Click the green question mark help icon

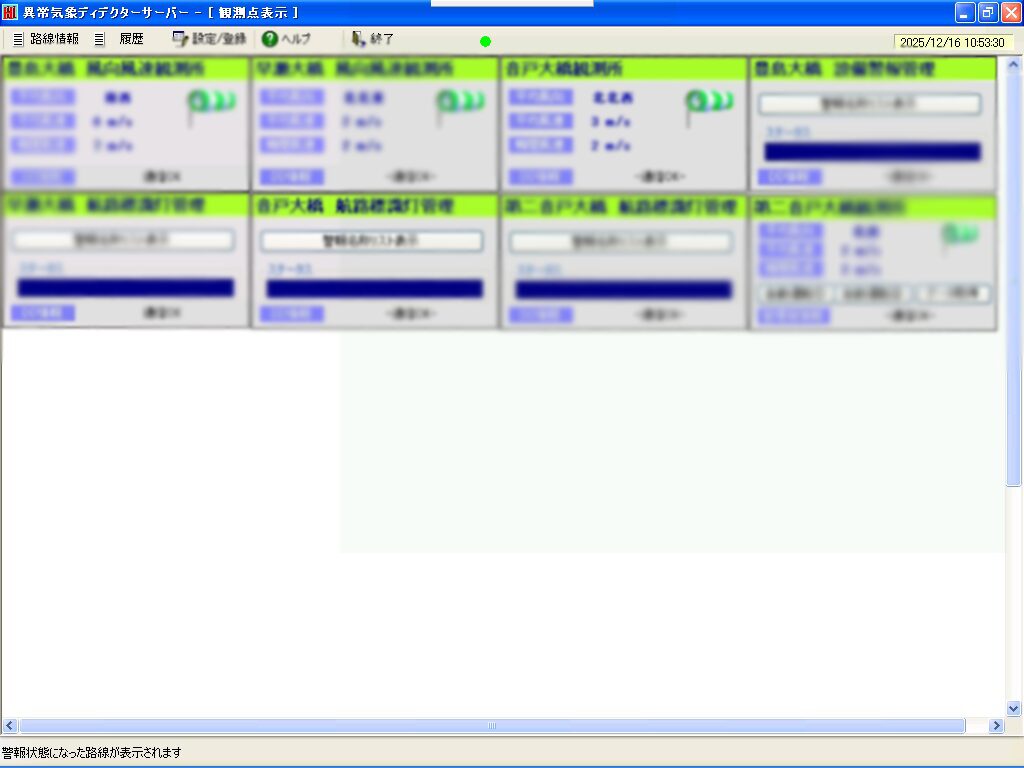269,40
